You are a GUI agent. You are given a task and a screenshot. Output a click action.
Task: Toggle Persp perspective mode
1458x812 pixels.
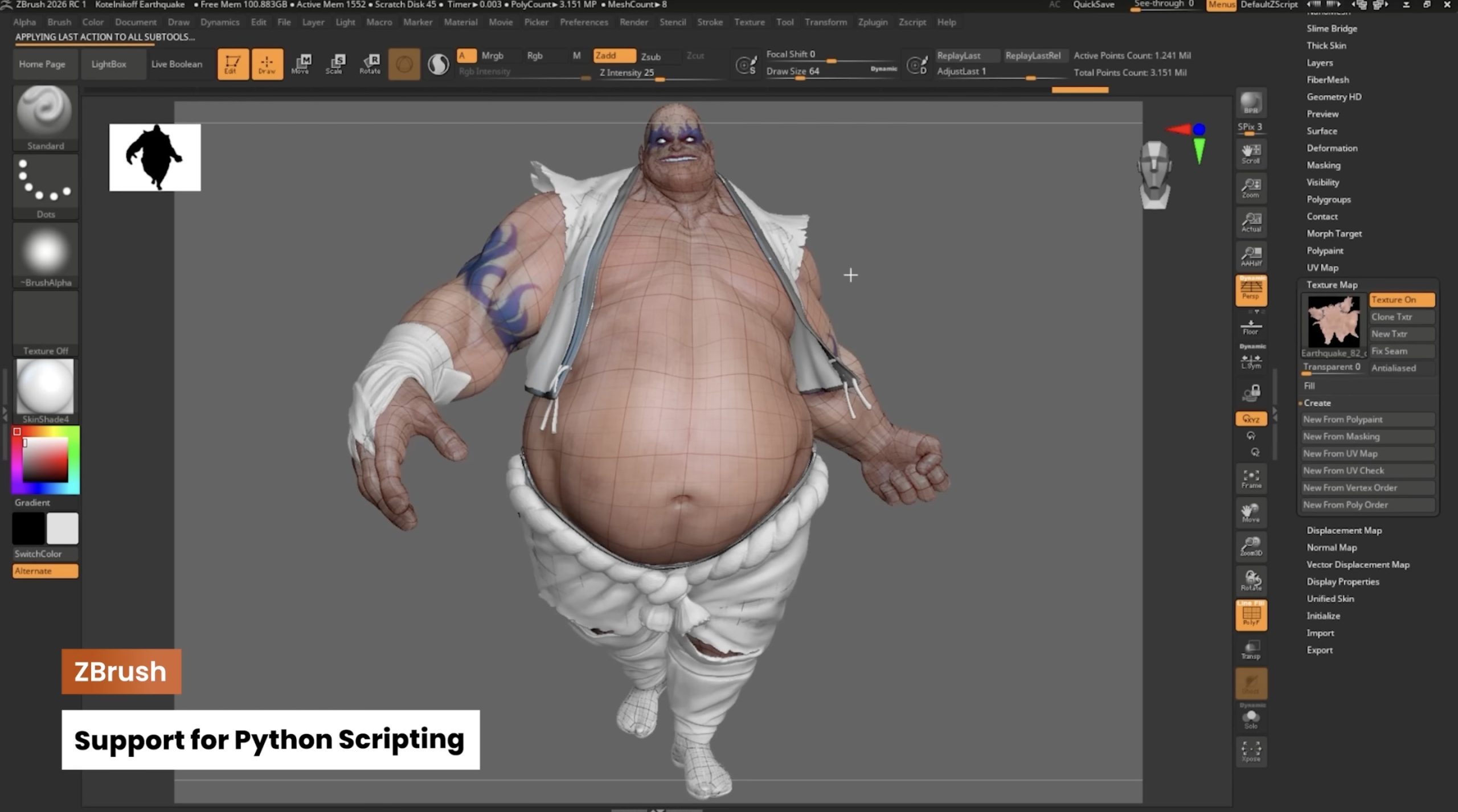pos(1251,290)
